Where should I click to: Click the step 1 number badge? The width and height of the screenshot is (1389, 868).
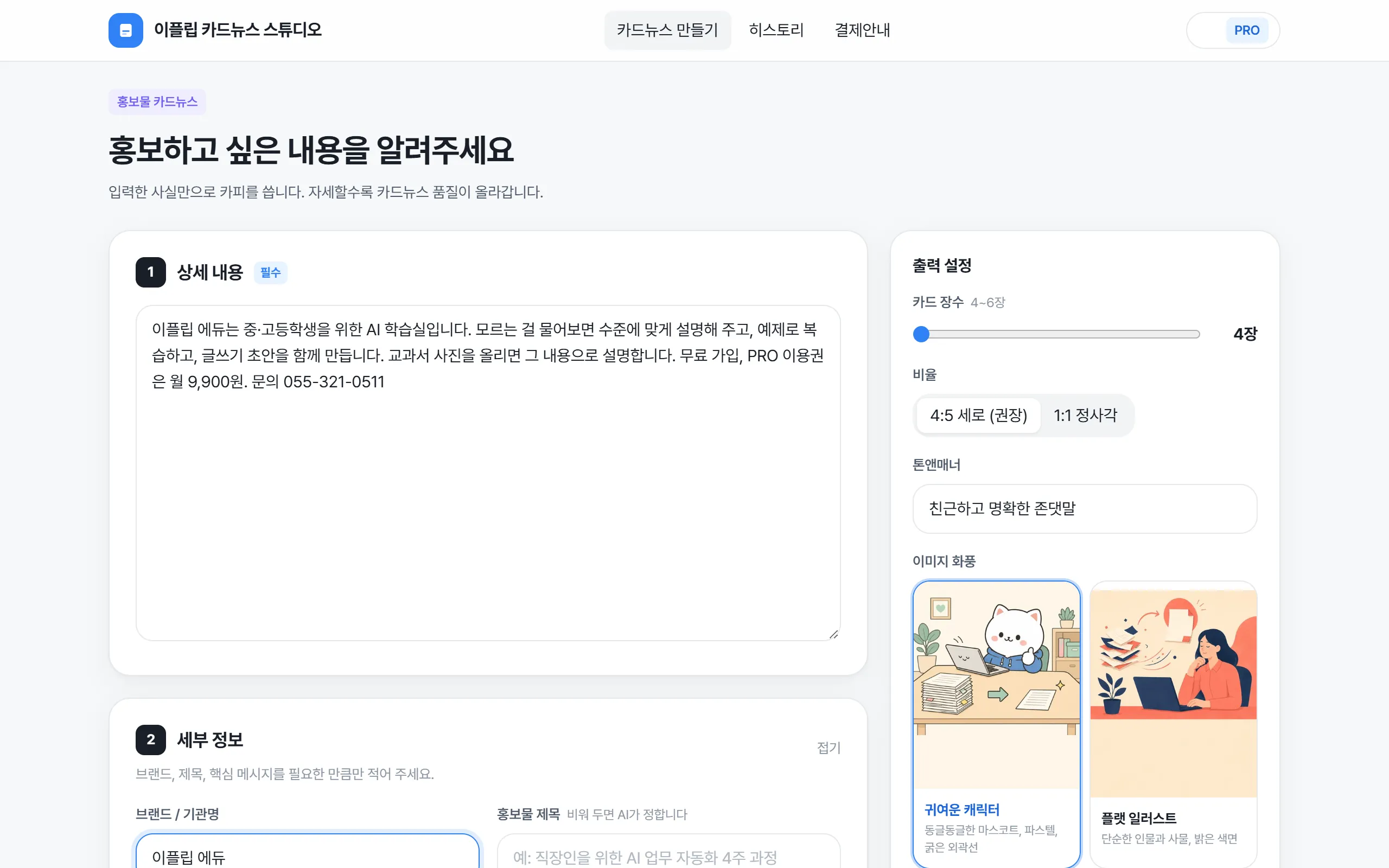pos(150,272)
